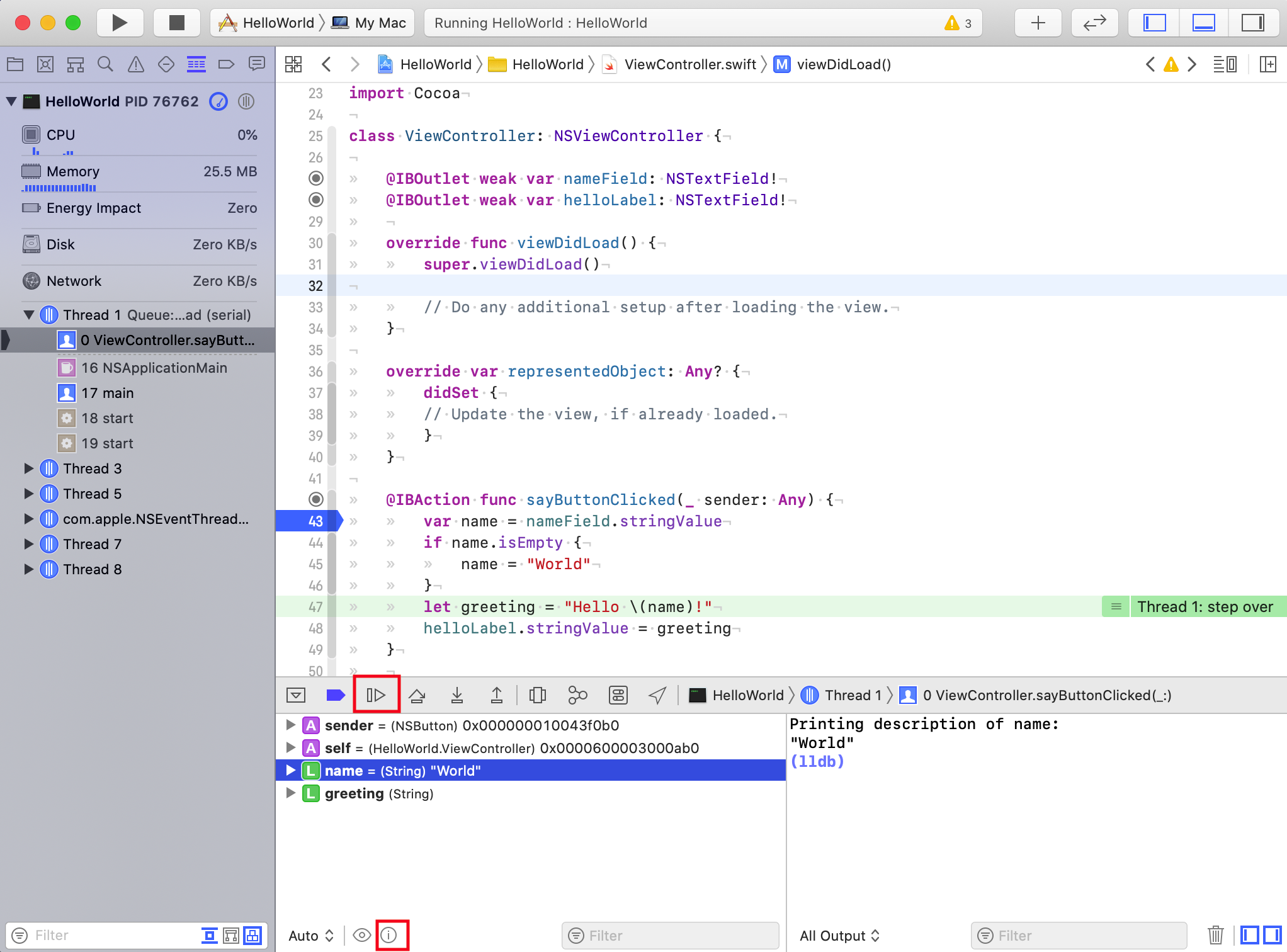
Task: Go forward in editor history
Action: [355, 64]
